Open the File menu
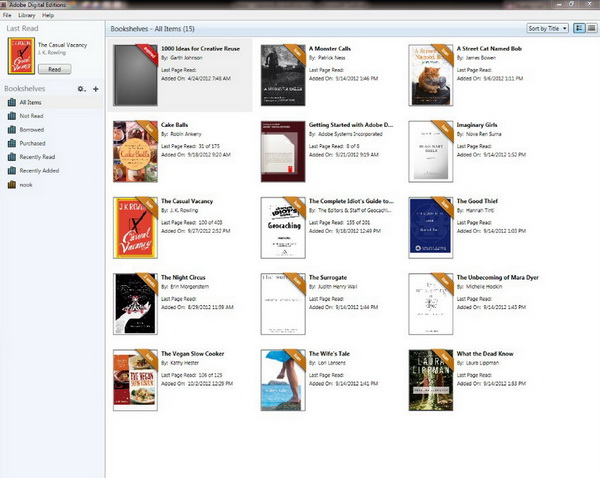Image resolution: width=600 pixels, height=478 pixels. pyautogui.click(x=7, y=16)
